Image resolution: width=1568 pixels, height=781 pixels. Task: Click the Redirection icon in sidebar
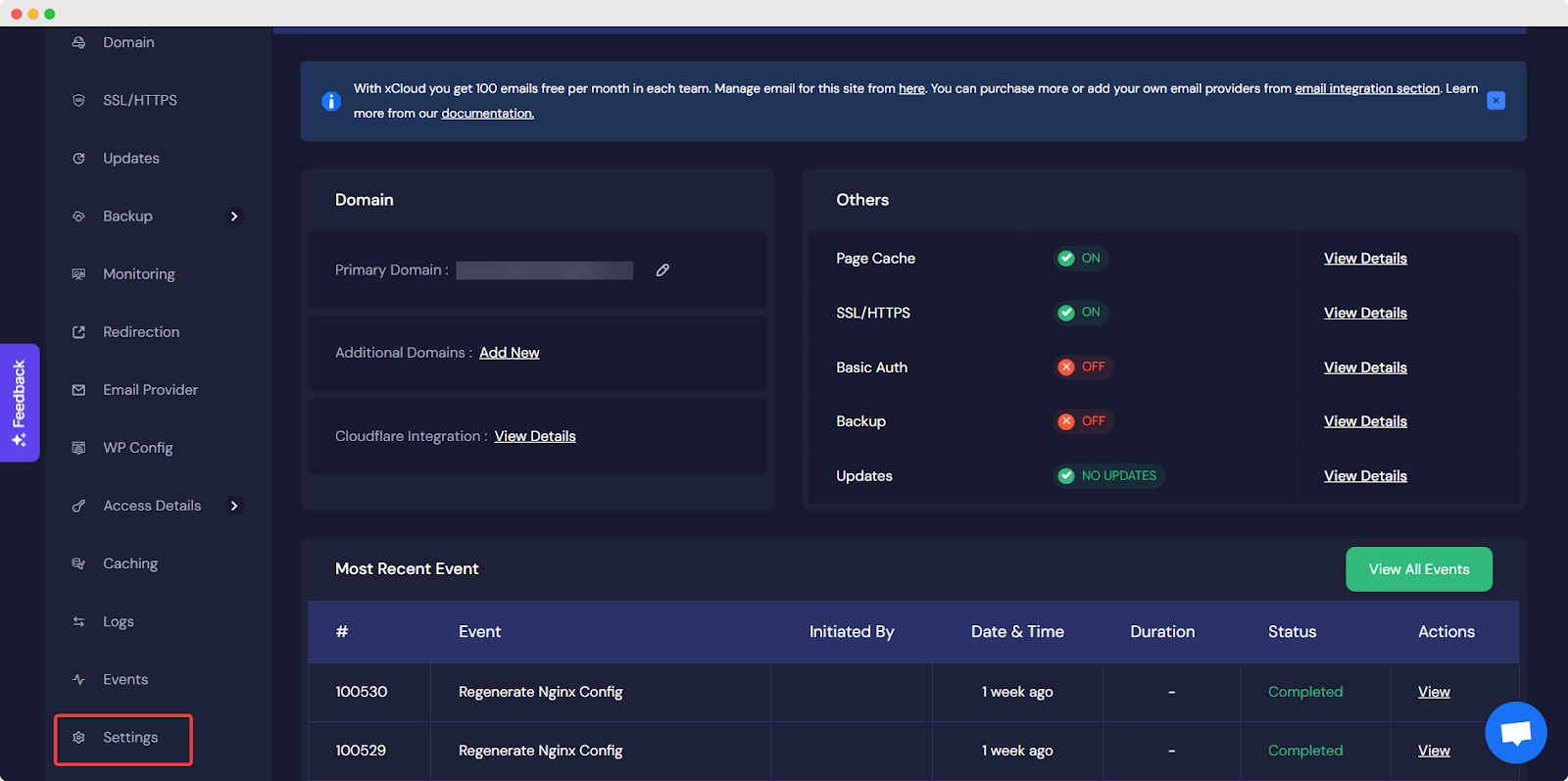(x=78, y=332)
